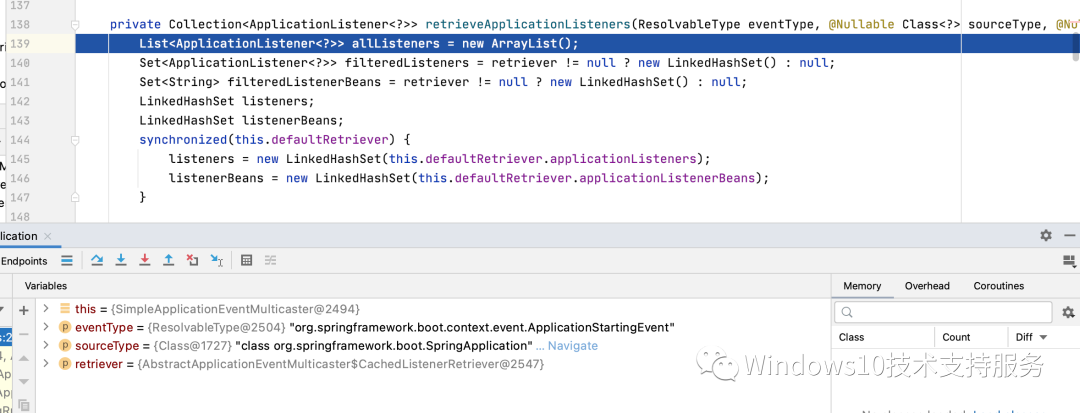Click the move watch up arrow
The height and width of the screenshot is (413, 1080).
click(x=23, y=358)
